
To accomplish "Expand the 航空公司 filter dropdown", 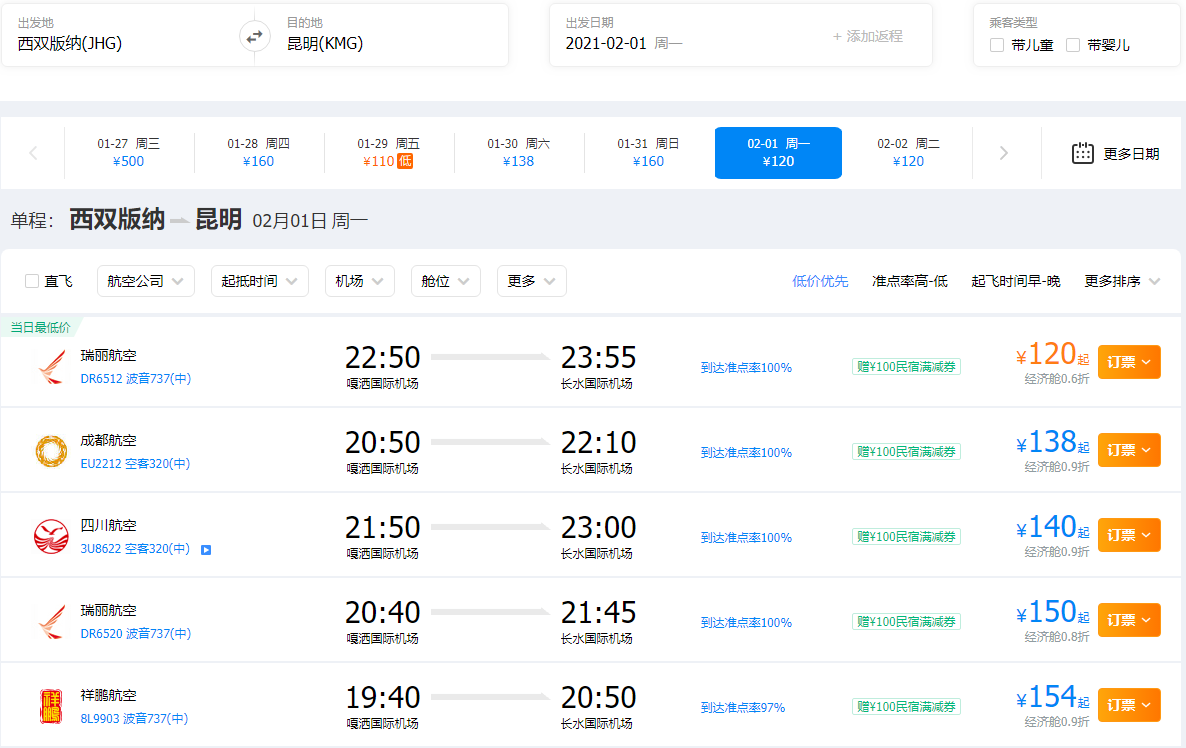I will click(145, 281).
